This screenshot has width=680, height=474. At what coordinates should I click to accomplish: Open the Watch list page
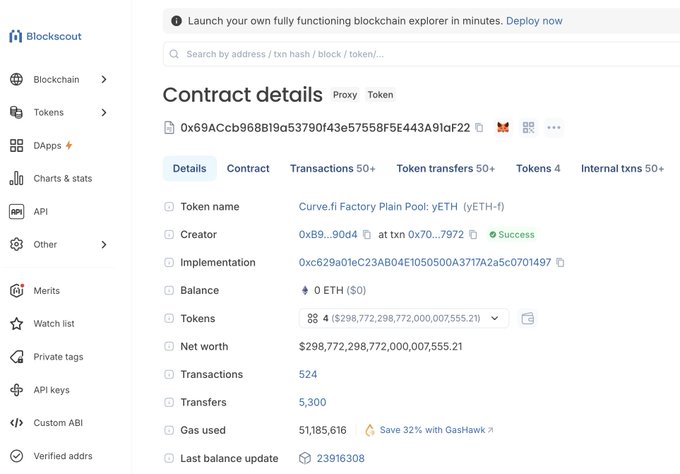54,324
